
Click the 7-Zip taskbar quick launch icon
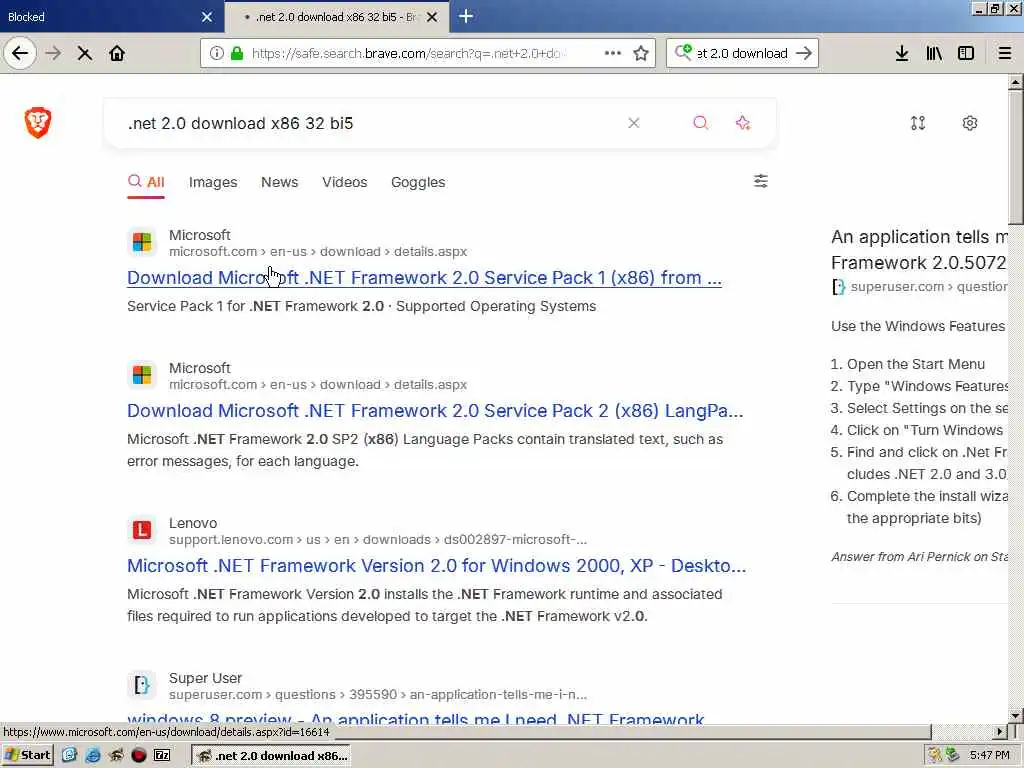click(162, 755)
